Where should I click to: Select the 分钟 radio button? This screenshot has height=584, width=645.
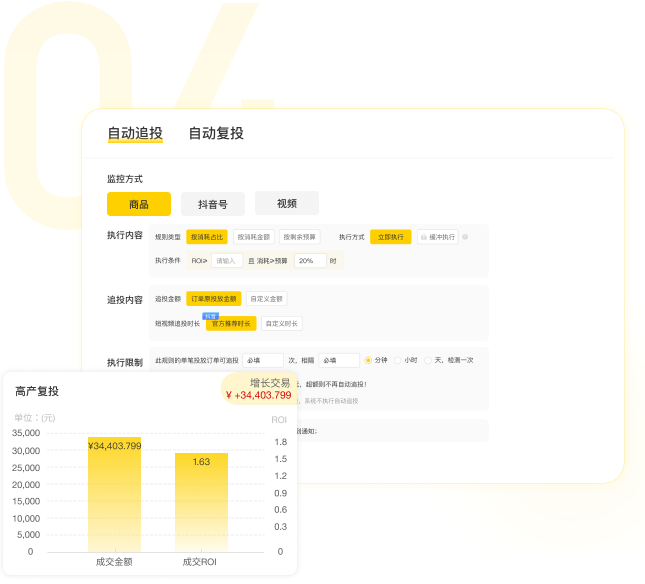click(x=368, y=360)
